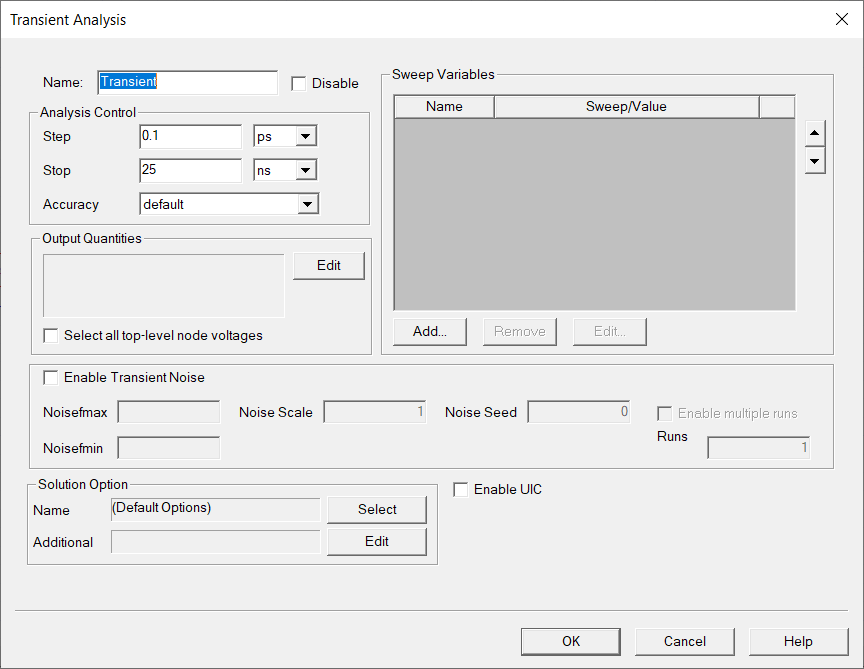Edit the Output Quantities list
The width and height of the screenshot is (864, 669).
[329, 266]
